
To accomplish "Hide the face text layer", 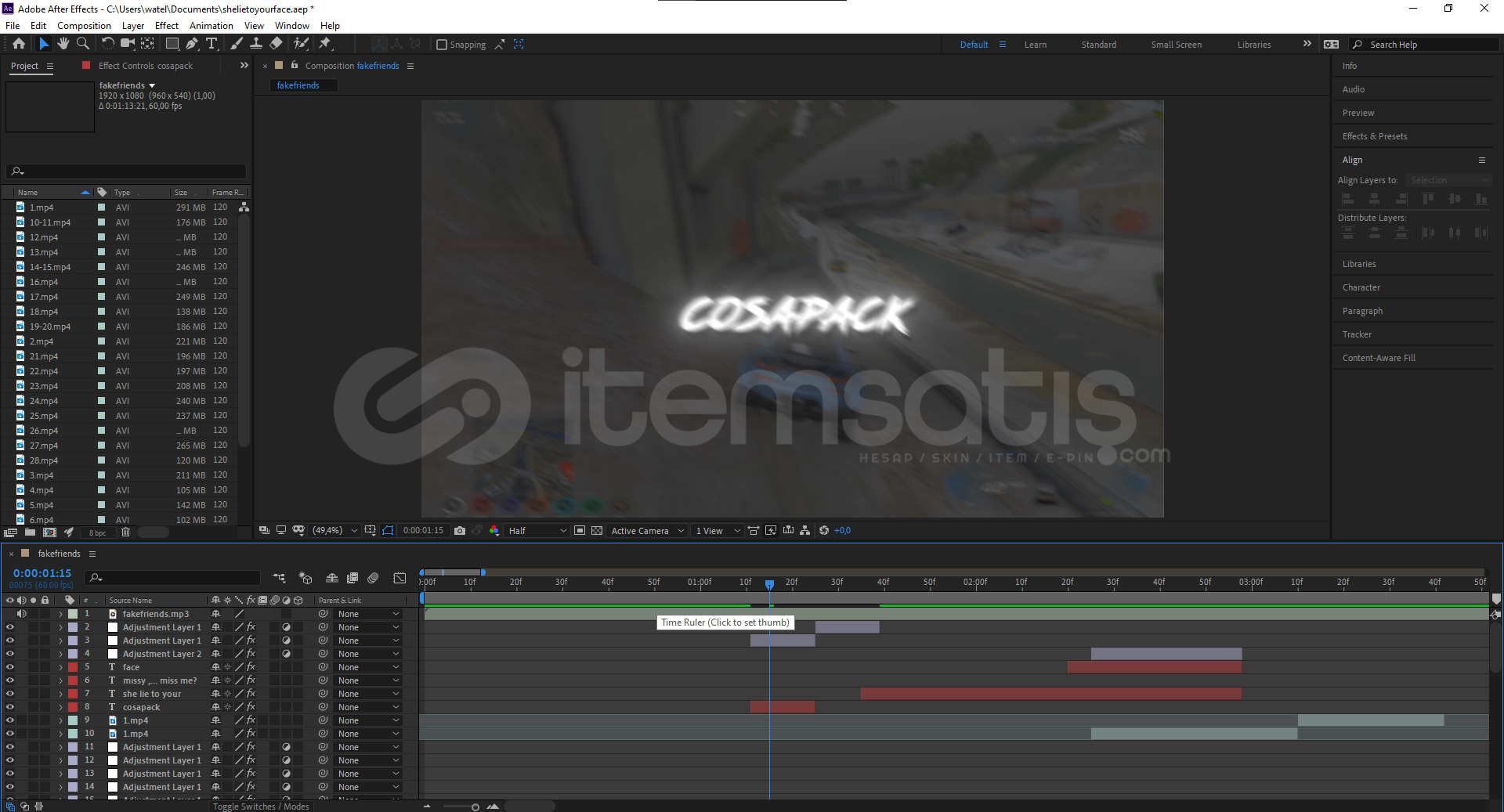I will 10,667.
